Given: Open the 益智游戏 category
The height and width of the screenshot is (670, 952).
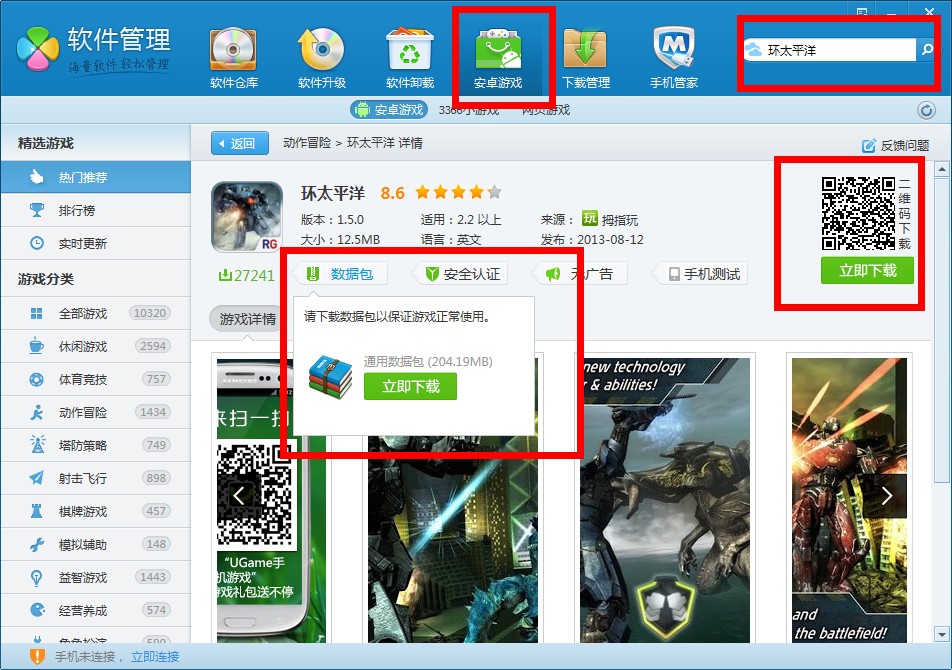Looking at the screenshot, I should (x=95, y=577).
